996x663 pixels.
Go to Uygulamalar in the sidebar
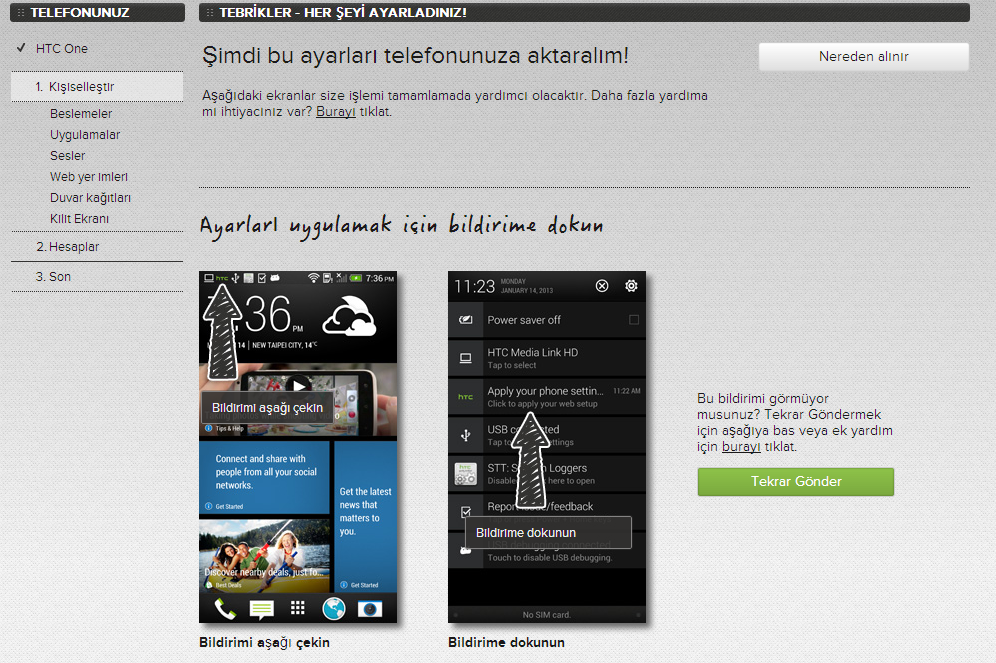[85, 135]
